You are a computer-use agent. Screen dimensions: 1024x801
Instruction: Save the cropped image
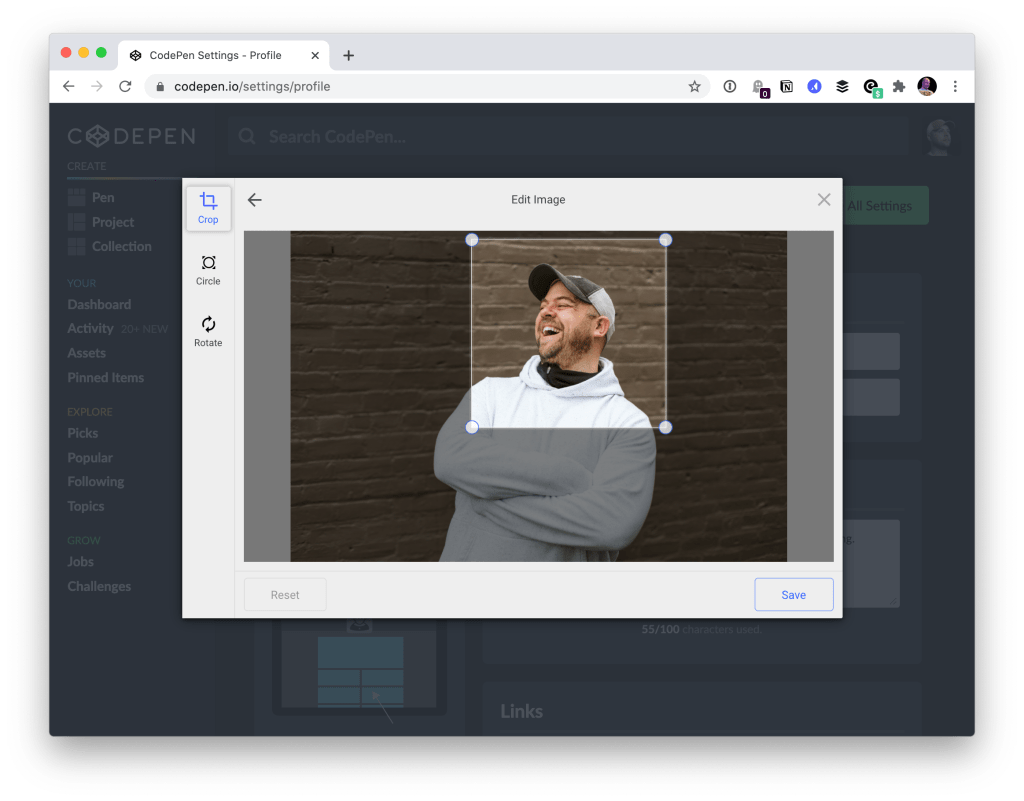[793, 594]
